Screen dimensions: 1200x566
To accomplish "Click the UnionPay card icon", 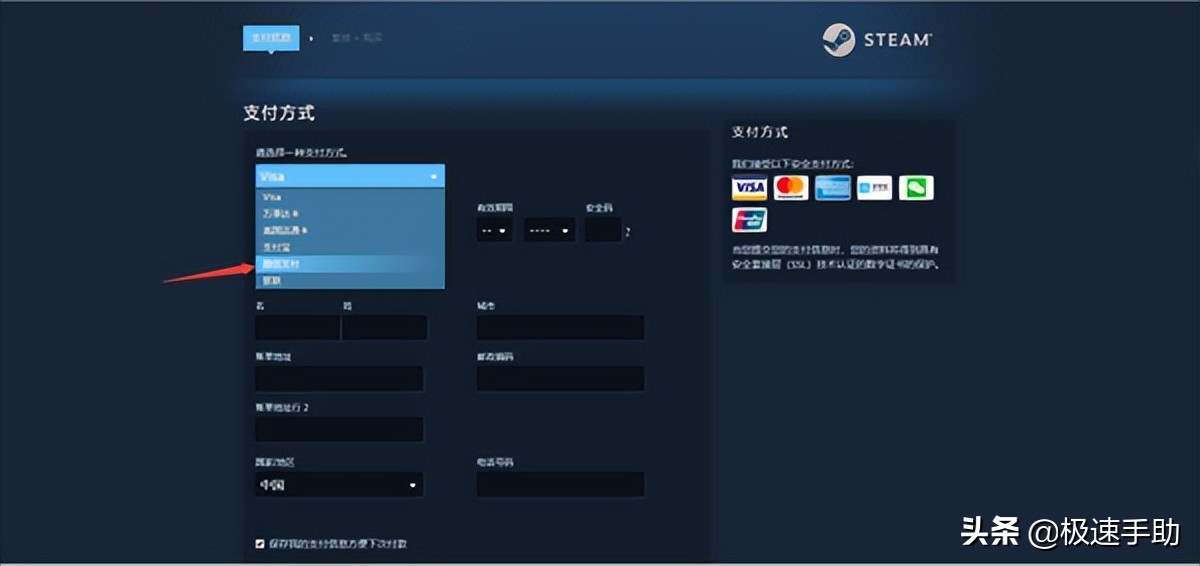I will click(x=749, y=220).
